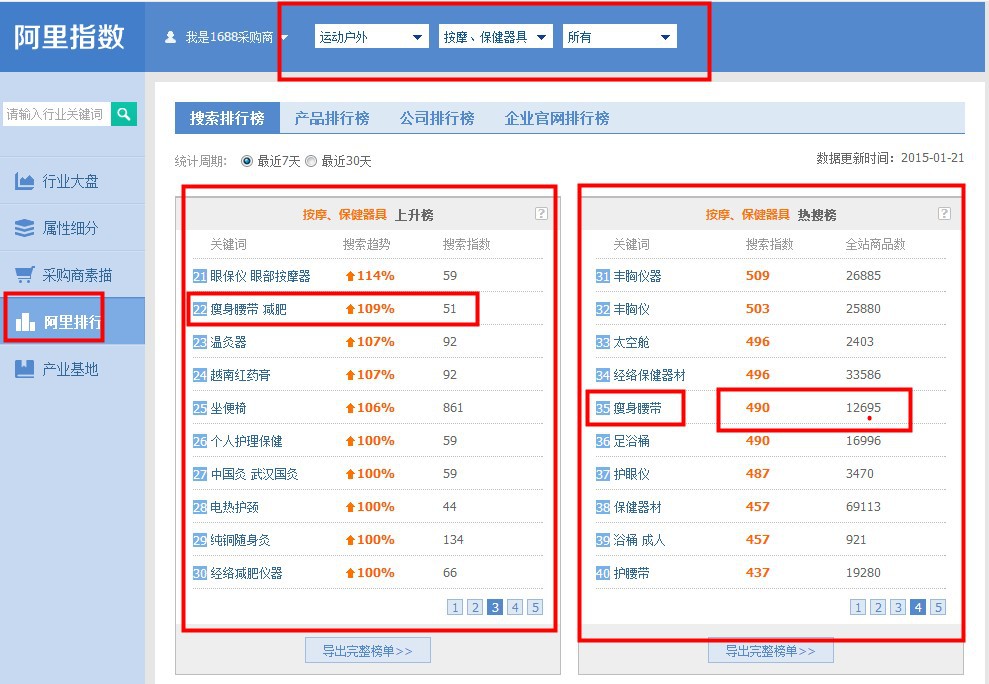
Task: Open keyword 足浴桶
Action: [631, 441]
